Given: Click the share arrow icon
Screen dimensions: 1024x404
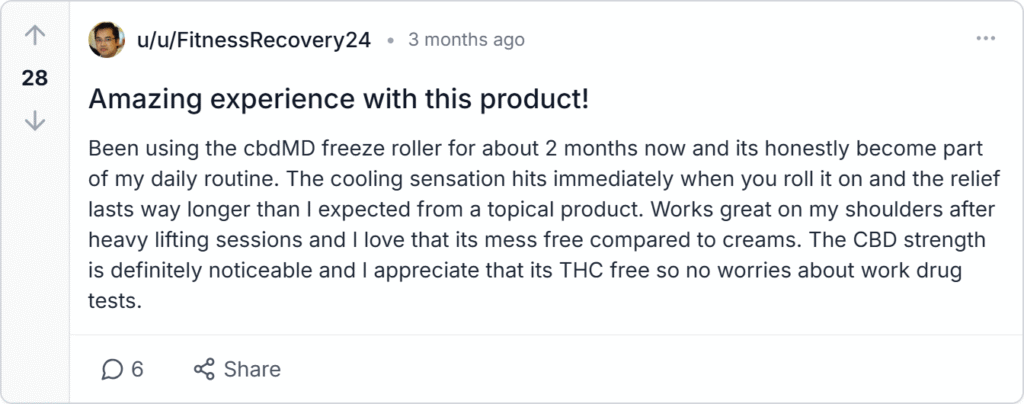Looking at the screenshot, I should click(204, 369).
